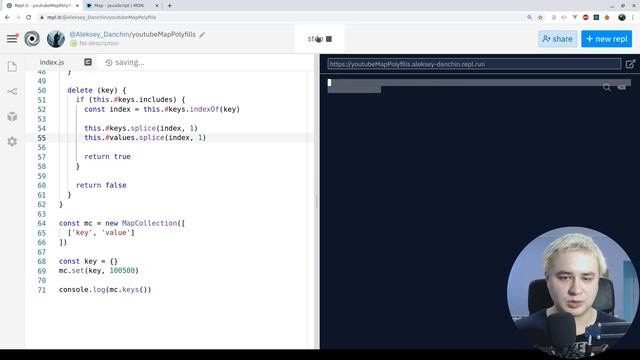Click the red adblock extension icon

586,17
